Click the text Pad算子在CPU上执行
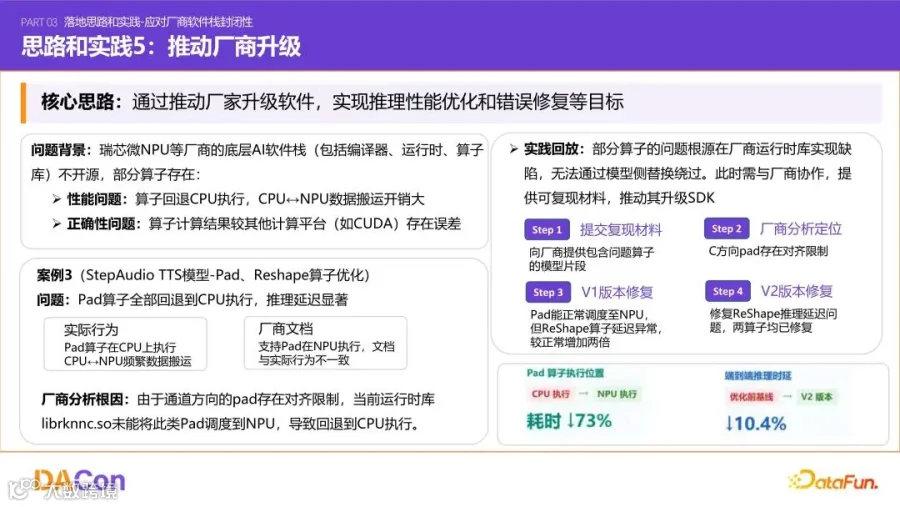This screenshot has height=507, width=900. (120, 347)
